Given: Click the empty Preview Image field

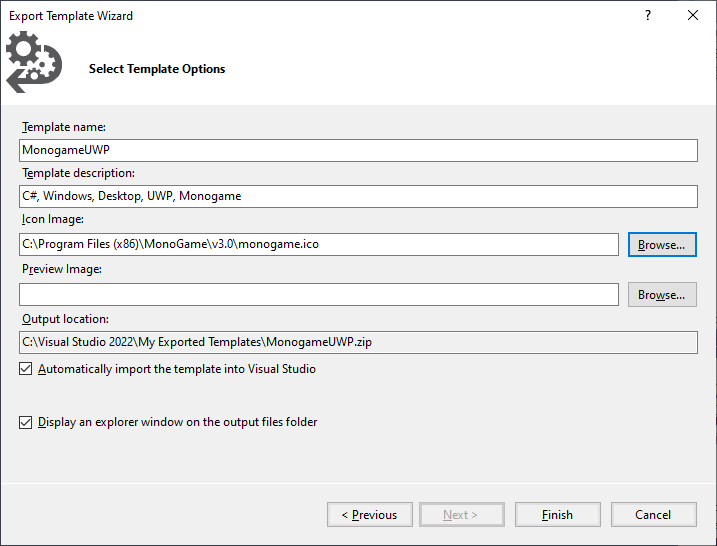Looking at the screenshot, I should 319,294.
